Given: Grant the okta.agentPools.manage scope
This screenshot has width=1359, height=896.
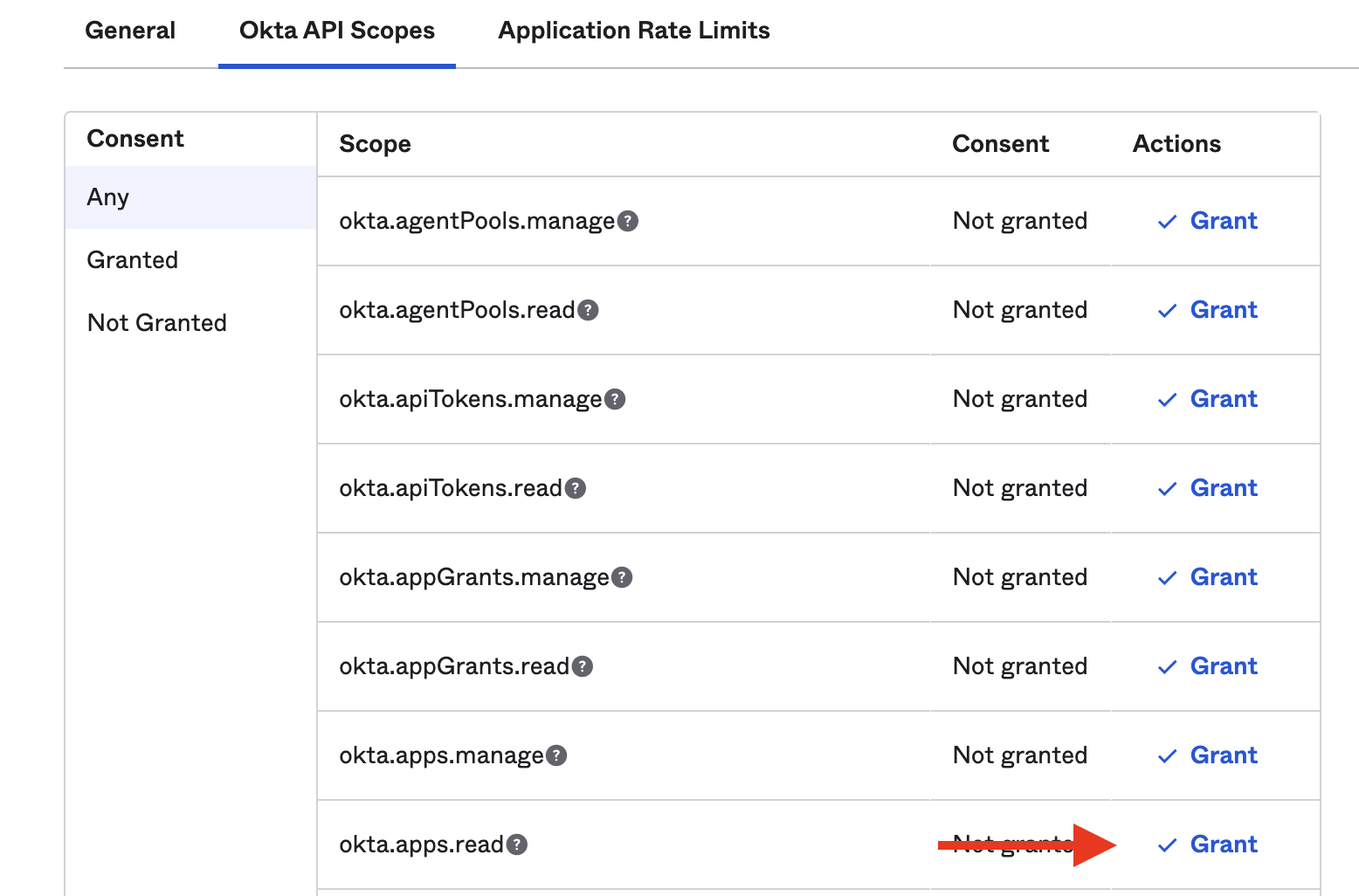Looking at the screenshot, I should tap(1223, 221).
